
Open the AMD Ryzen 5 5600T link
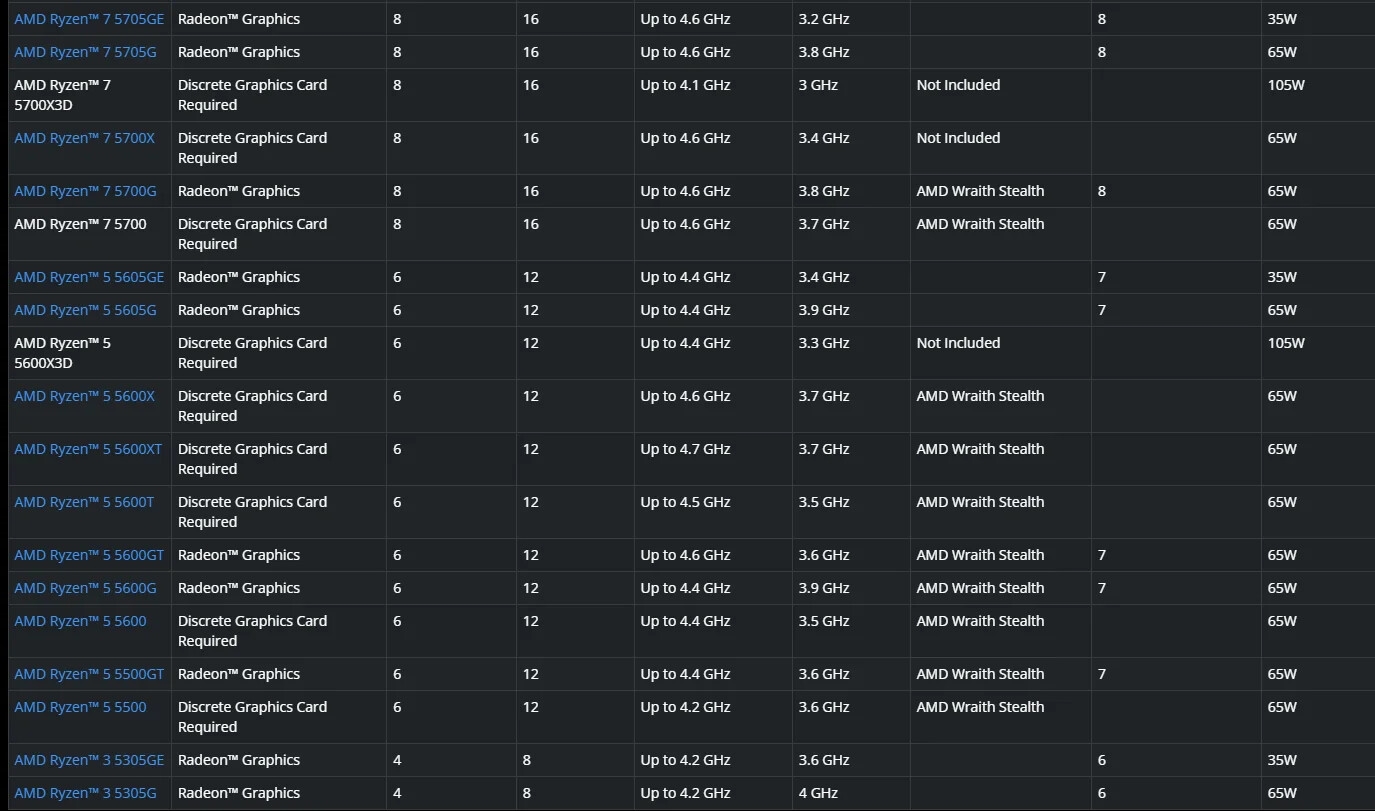click(84, 502)
